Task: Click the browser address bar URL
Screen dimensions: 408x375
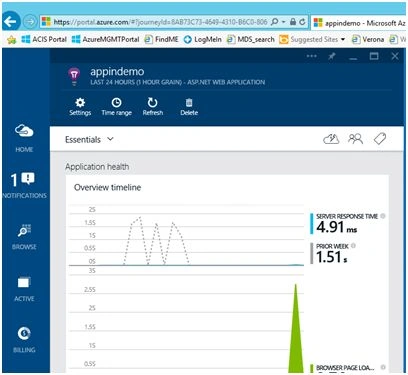Action: pos(160,22)
